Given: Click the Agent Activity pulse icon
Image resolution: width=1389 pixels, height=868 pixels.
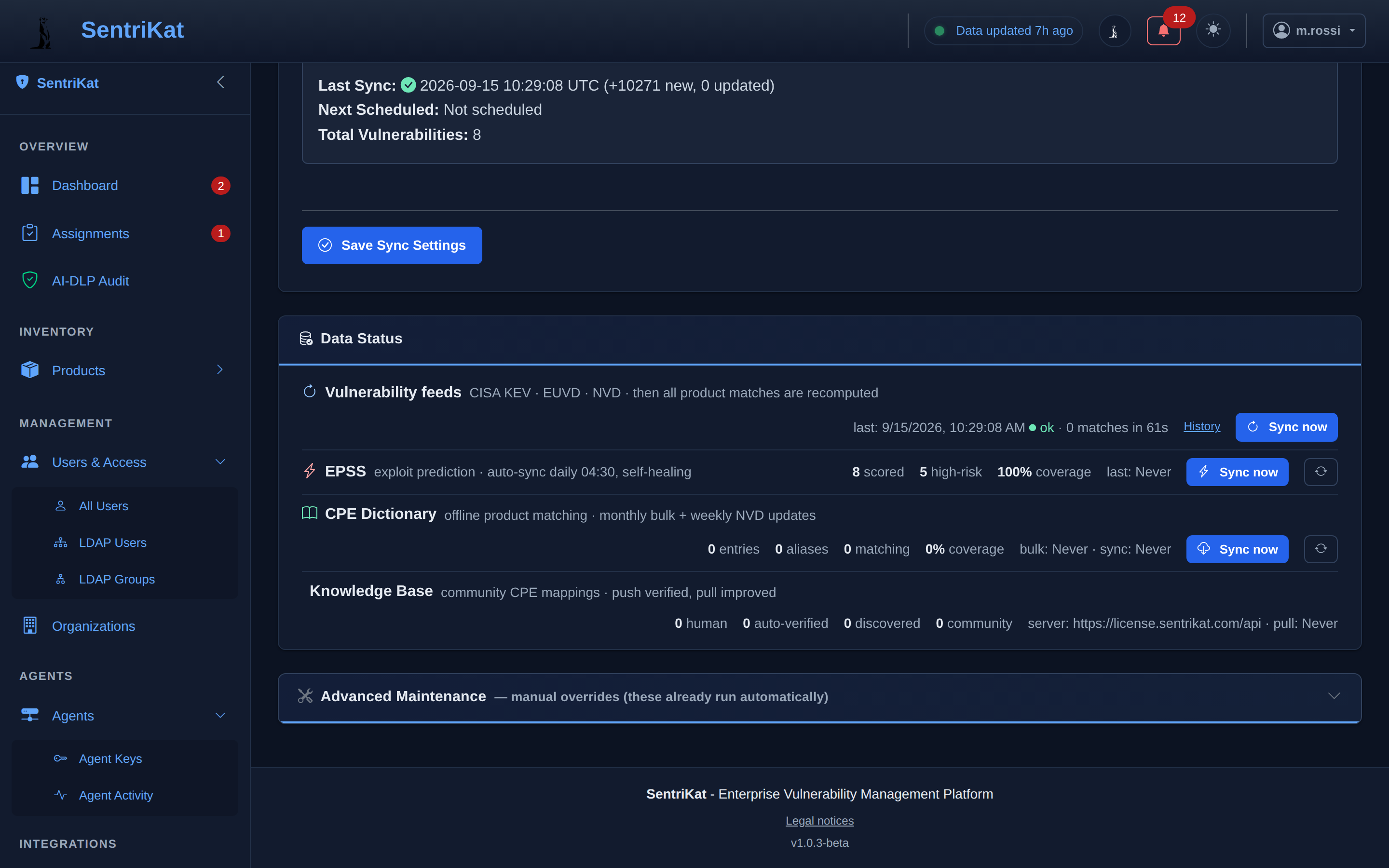Looking at the screenshot, I should (x=60, y=795).
